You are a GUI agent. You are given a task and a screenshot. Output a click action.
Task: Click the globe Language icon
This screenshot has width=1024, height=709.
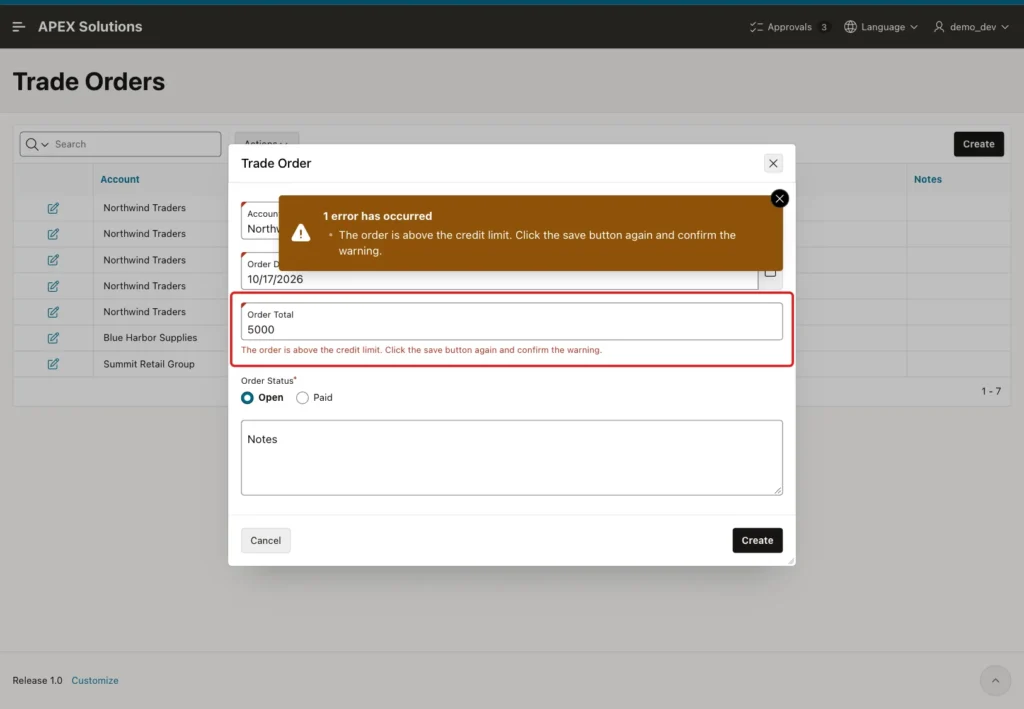(850, 27)
